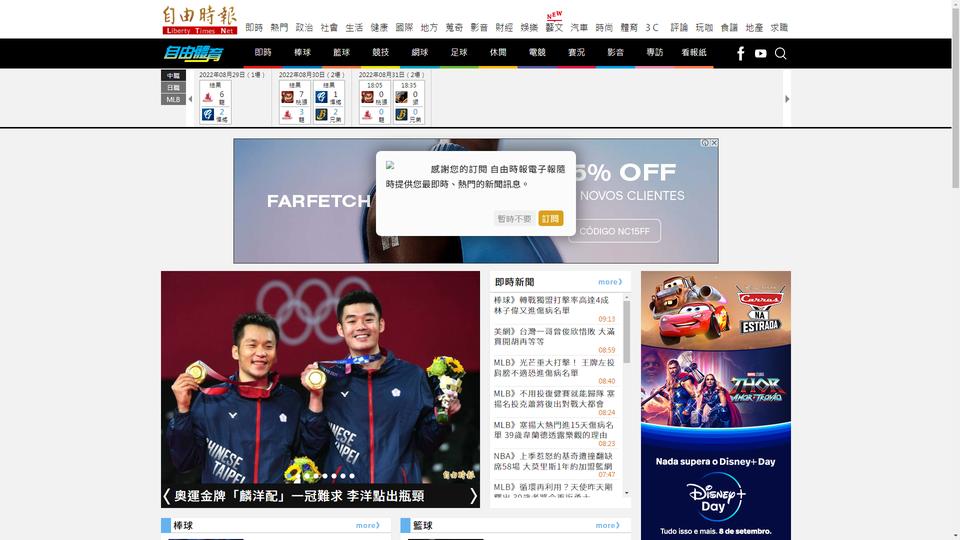Click more link beside 棒球 section
The height and width of the screenshot is (540, 960).
(x=368, y=525)
